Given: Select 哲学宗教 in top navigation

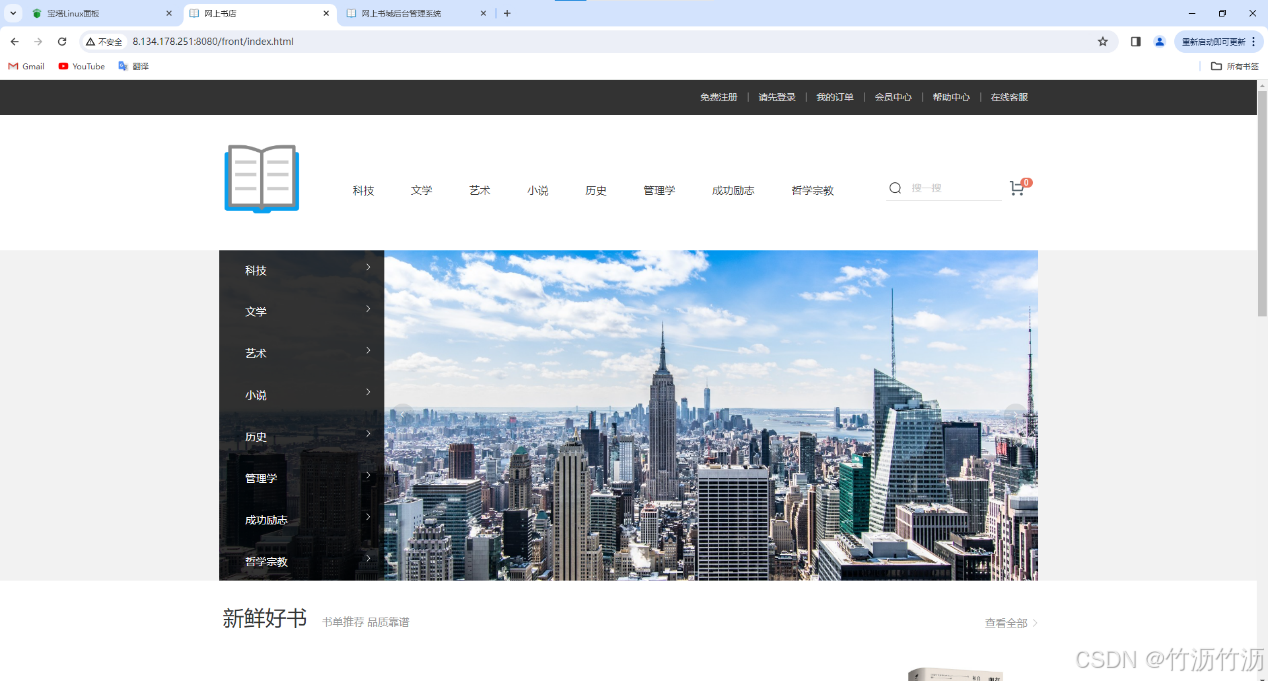Looking at the screenshot, I should pos(812,190).
